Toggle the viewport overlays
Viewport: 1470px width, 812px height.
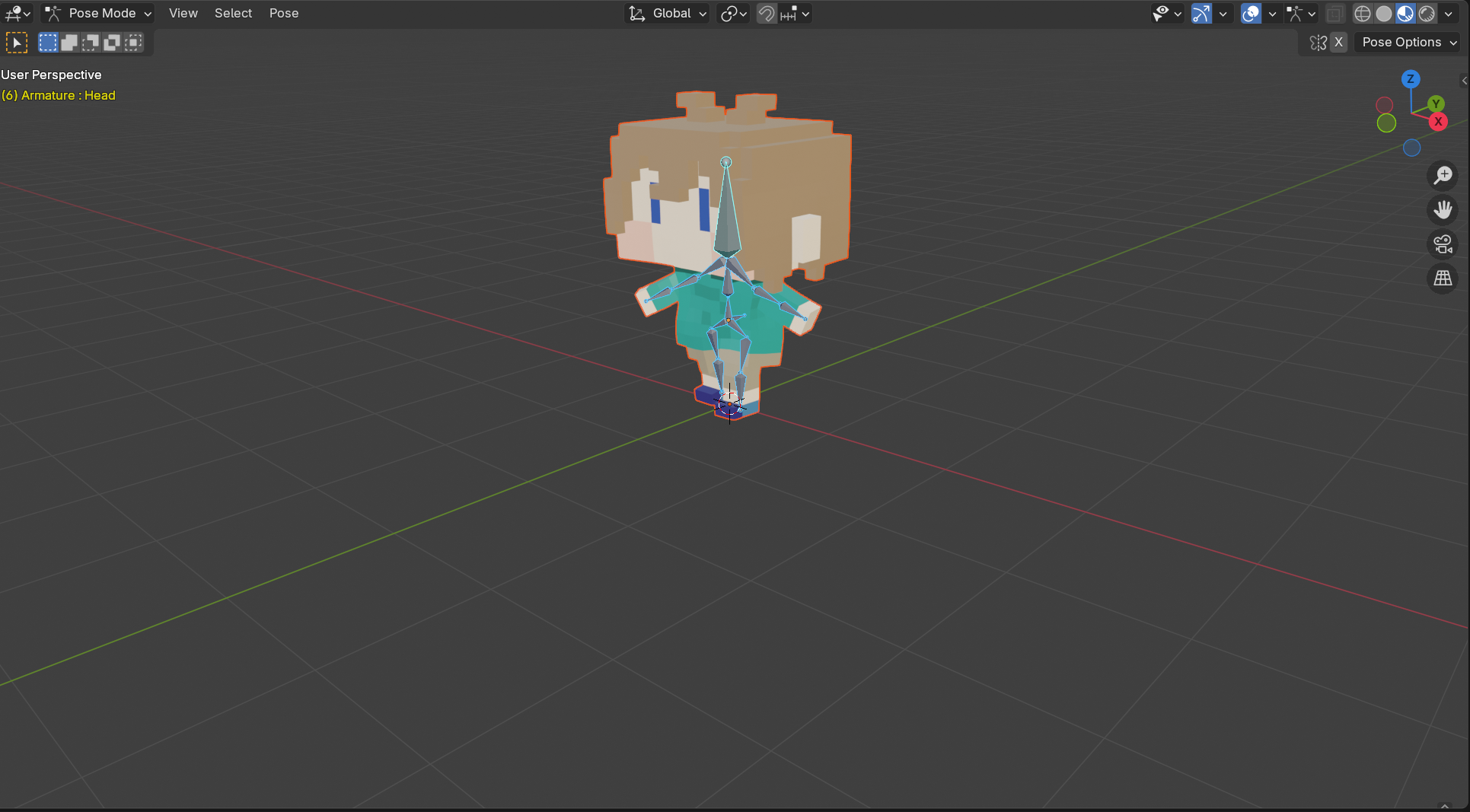coord(1251,13)
